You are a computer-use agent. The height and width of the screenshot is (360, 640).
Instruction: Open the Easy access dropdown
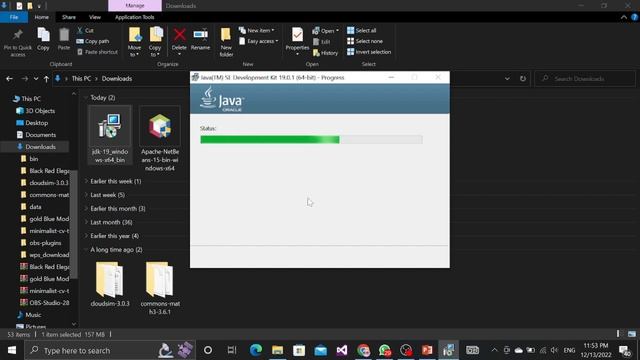(259, 41)
